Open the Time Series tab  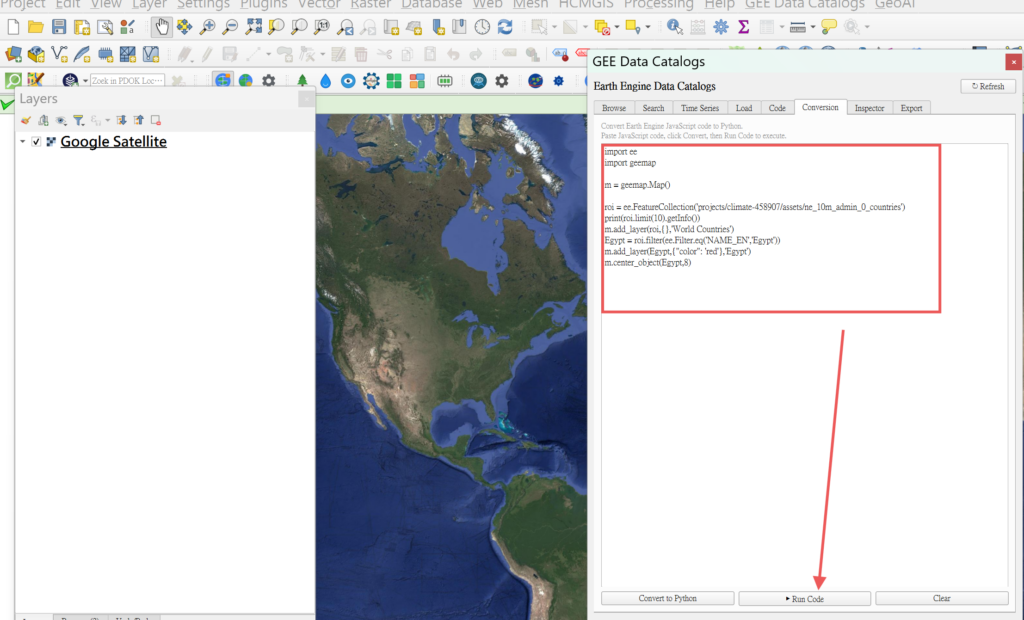coord(699,107)
